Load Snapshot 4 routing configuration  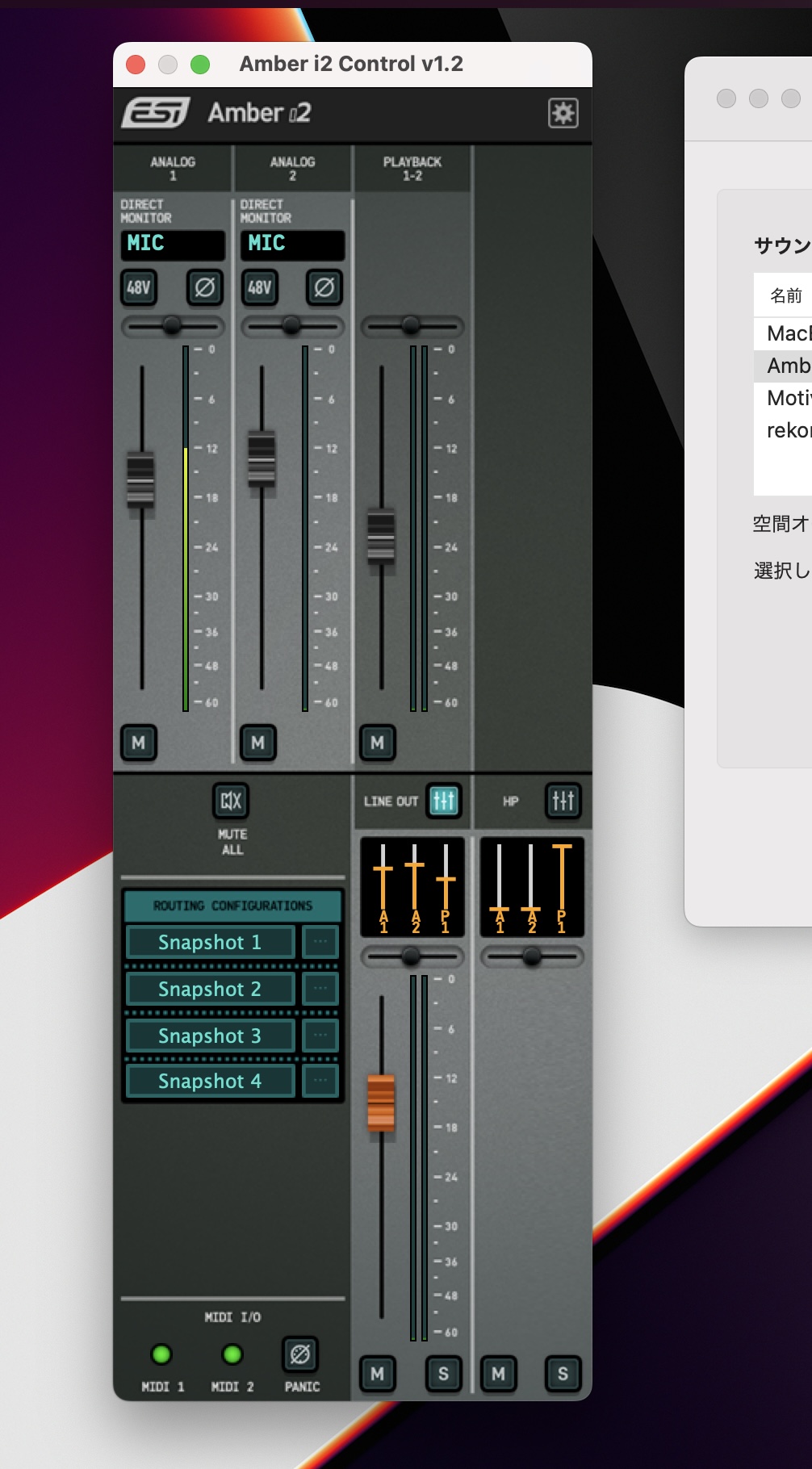click(210, 1081)
